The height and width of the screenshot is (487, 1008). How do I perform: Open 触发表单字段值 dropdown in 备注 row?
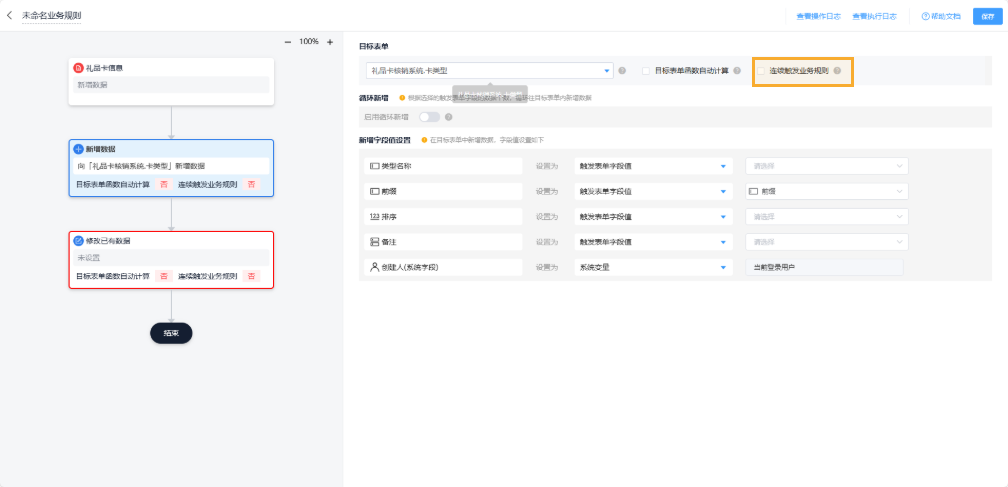coord(654,242)
